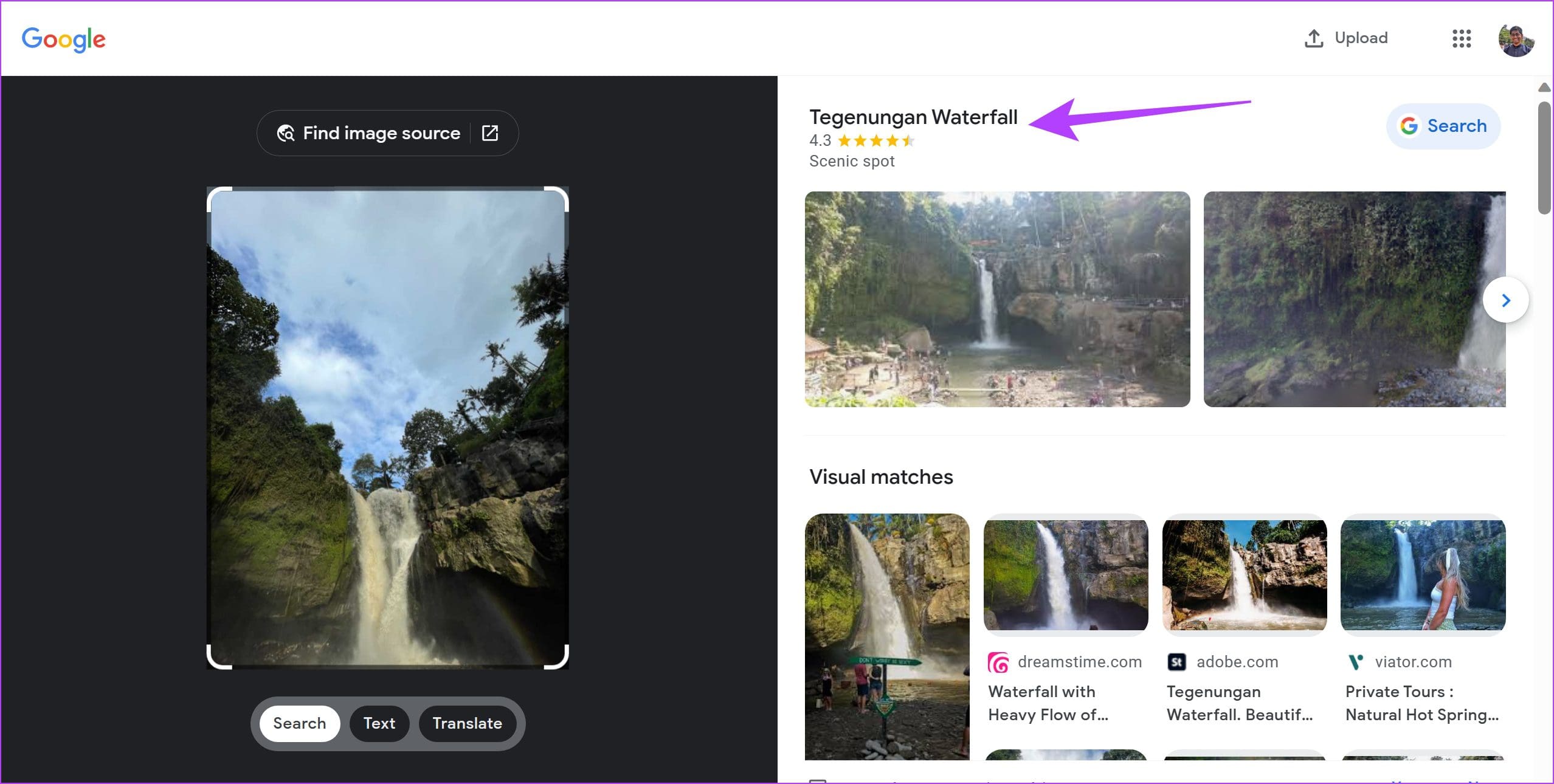Screen dimensions: 1554x784
Task: Click the open-in-new-tab icon beside Find image source
Action: click(490, 133)
